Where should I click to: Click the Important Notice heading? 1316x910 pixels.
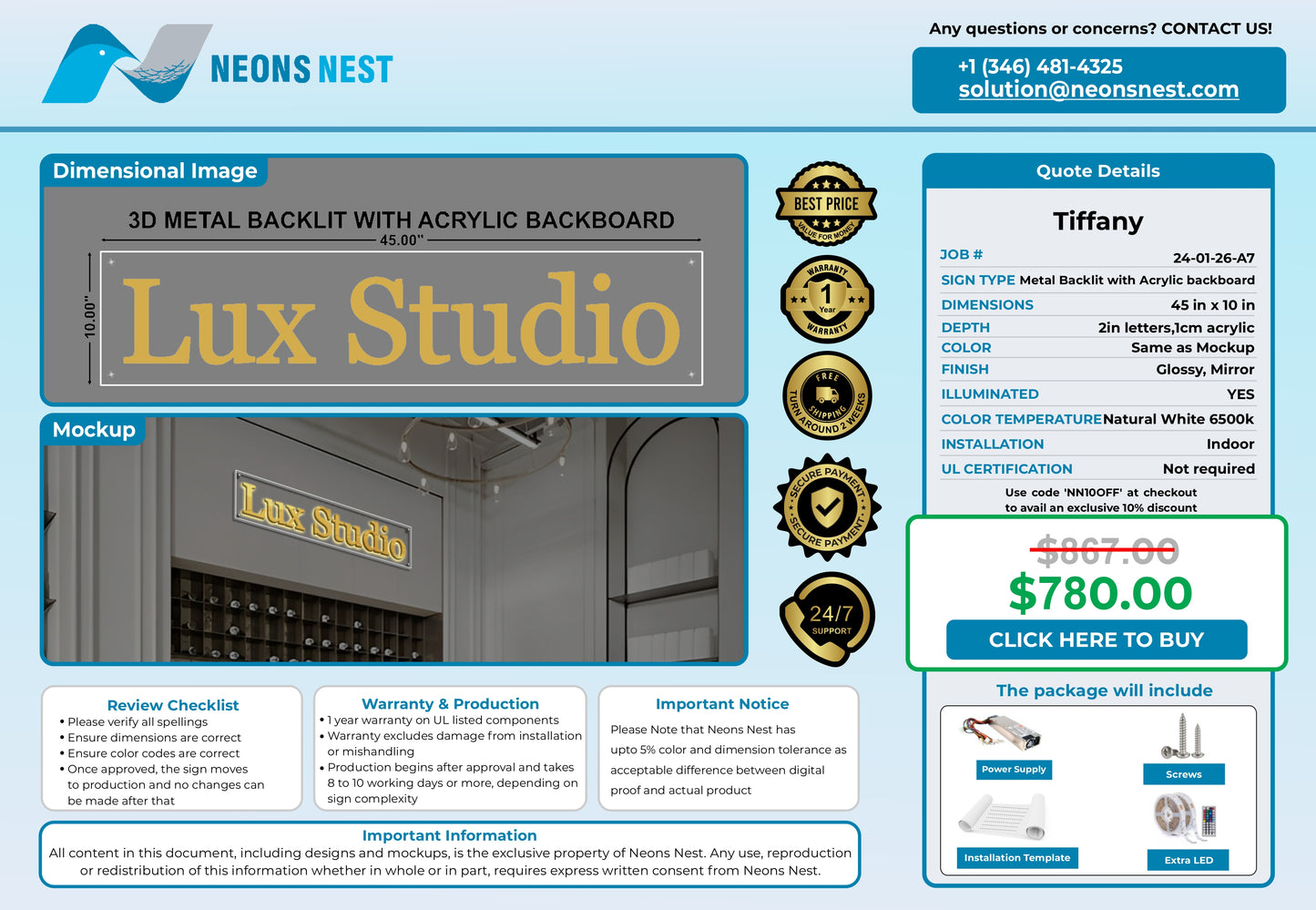[x=722, y=704]
